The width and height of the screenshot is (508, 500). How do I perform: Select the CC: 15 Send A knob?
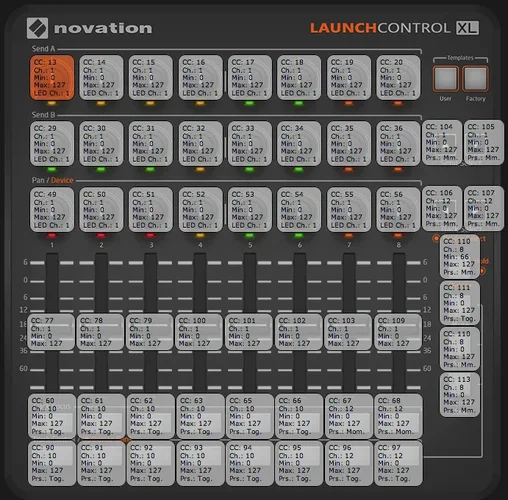(150, 77)
